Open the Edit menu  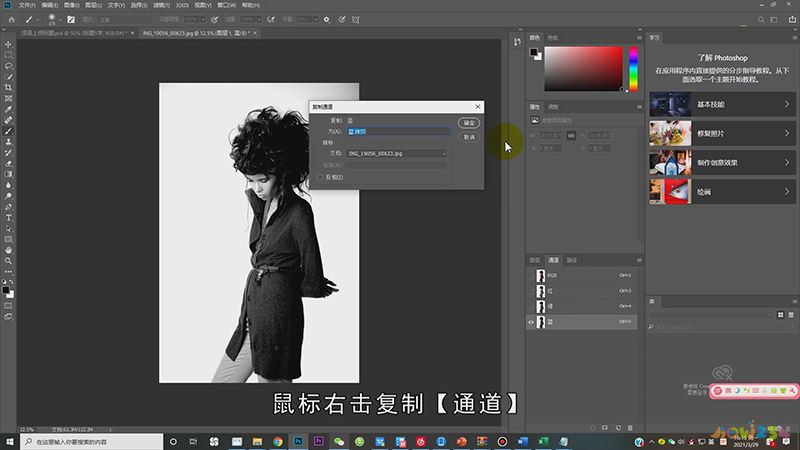point(49,5)
